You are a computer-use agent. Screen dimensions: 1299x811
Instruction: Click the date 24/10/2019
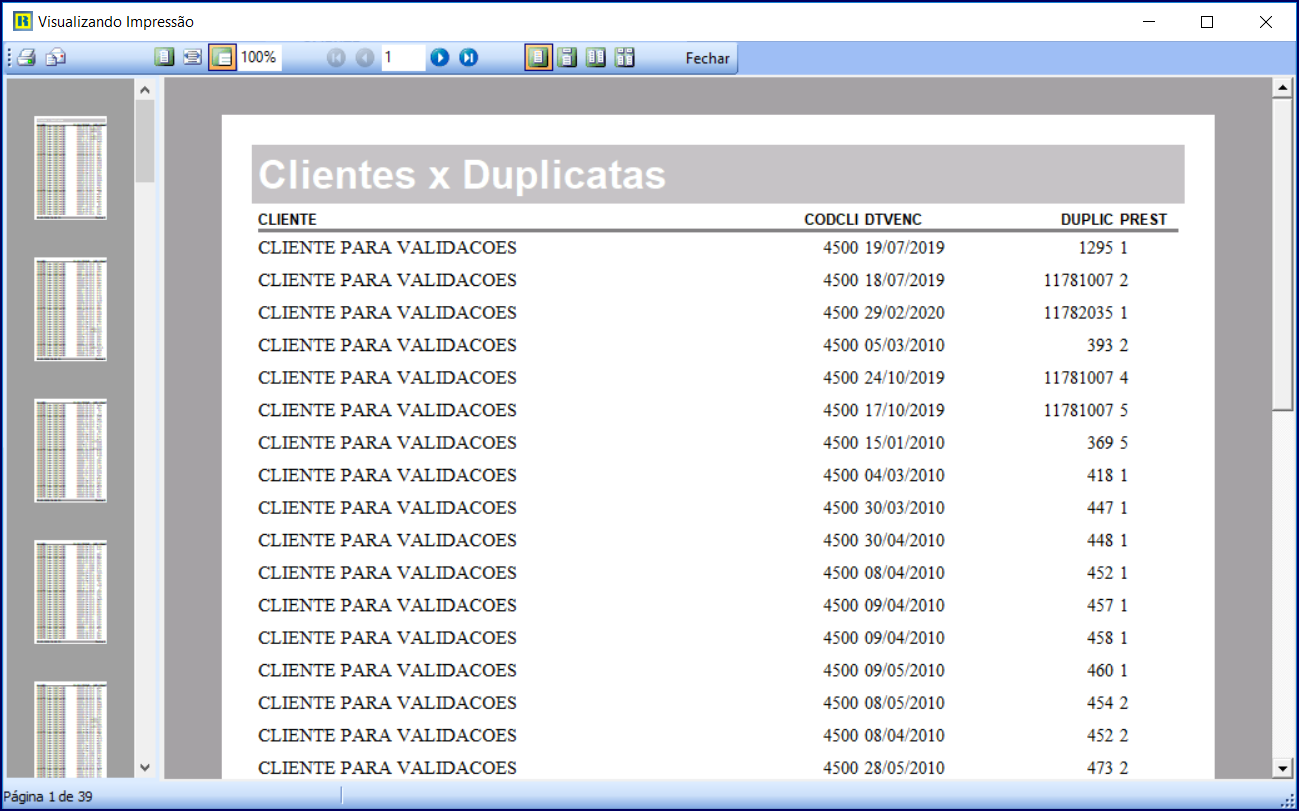904,378
